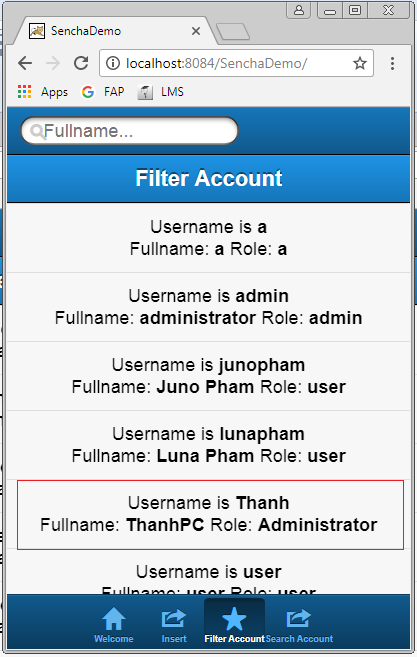Open the Welcome home tab
This screenshot has height=657, width=417.
pos(114,625)
